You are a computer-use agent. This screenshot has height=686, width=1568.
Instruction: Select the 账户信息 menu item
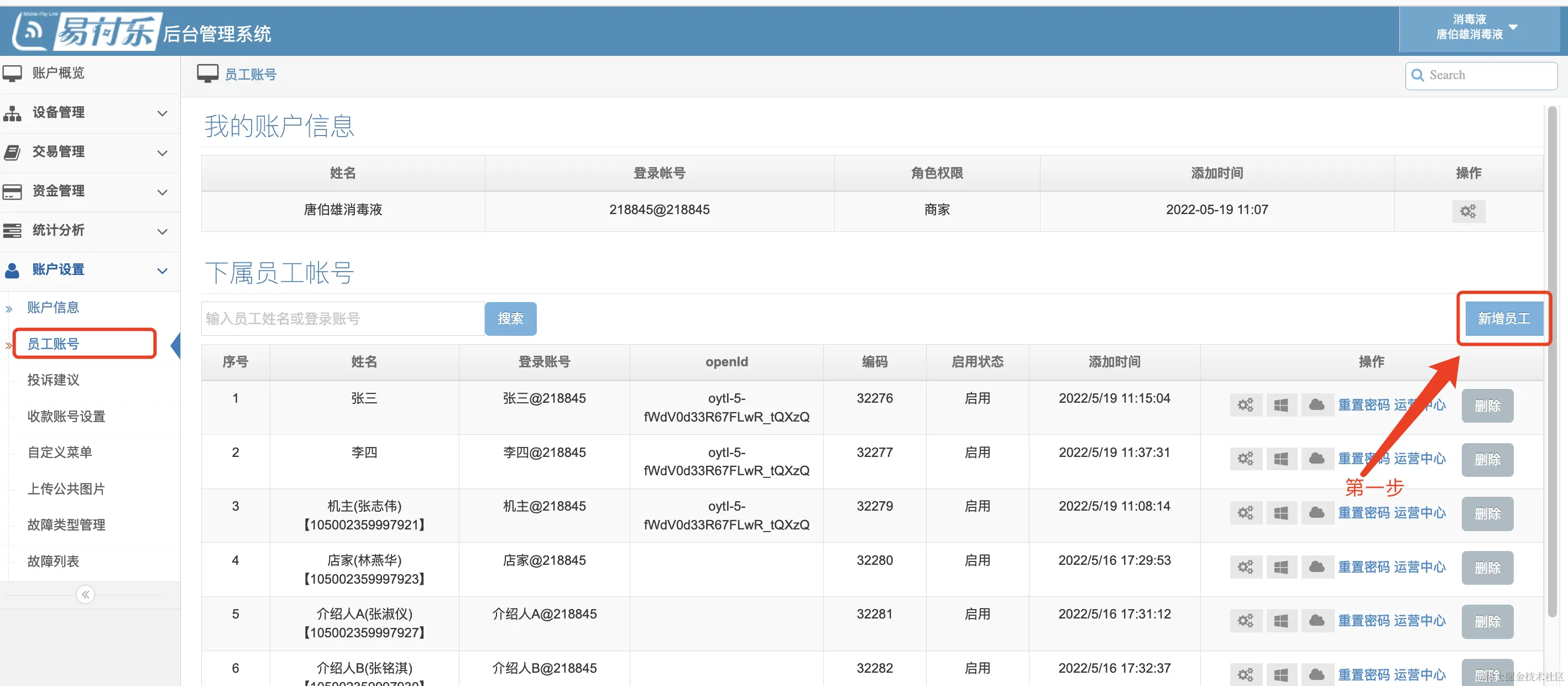pos(53,307)
